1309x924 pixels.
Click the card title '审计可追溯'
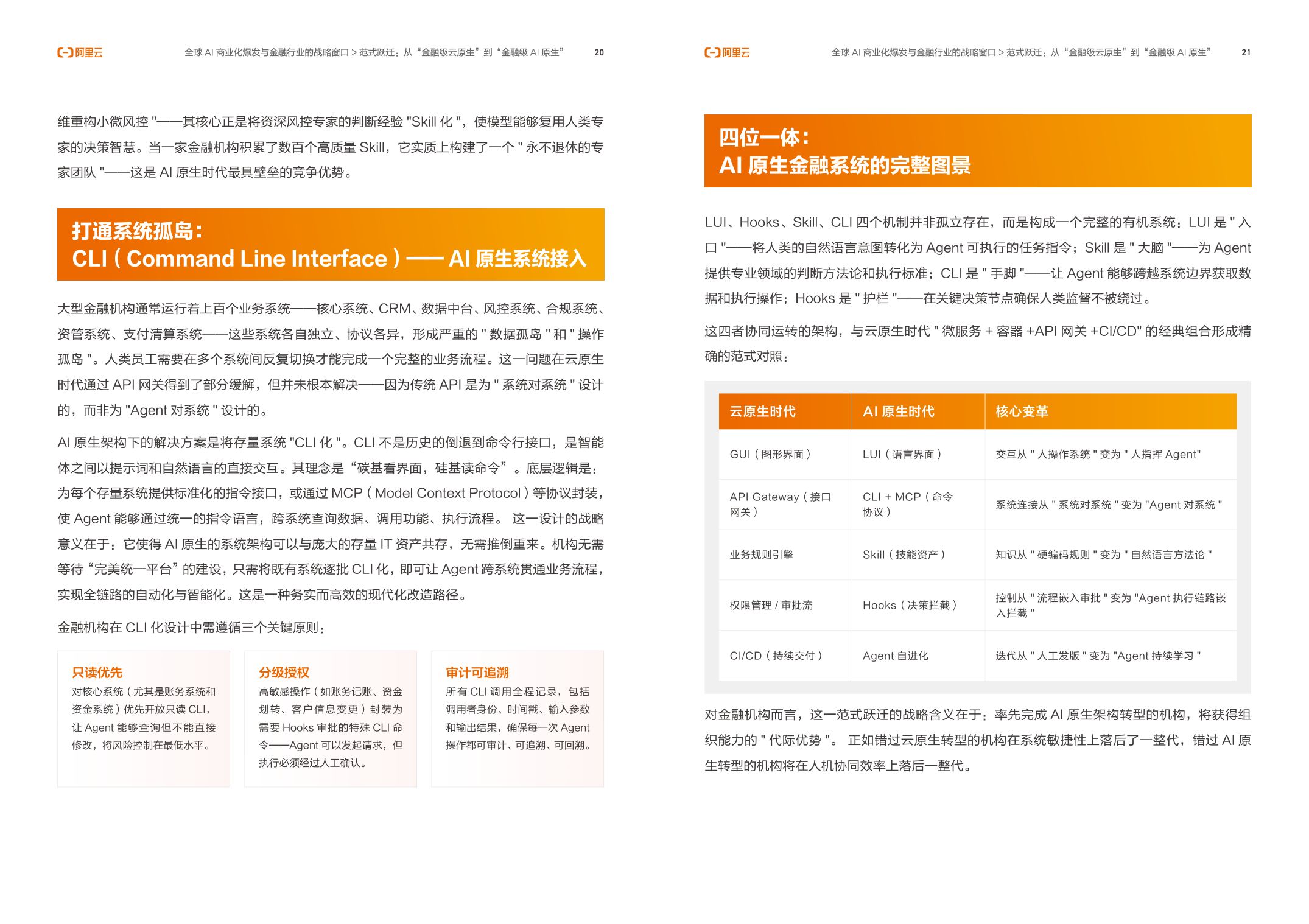point(477,672)
